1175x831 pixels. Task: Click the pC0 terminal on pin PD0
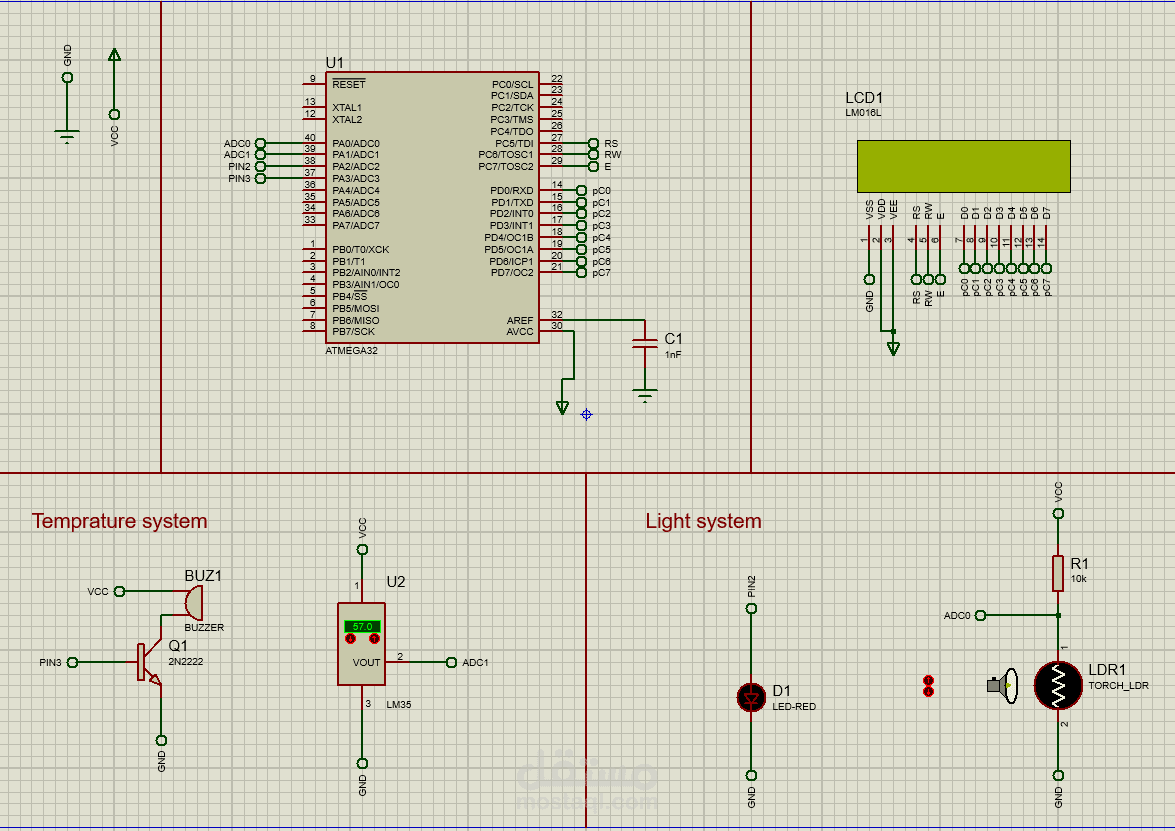click(x=582, y=190)
